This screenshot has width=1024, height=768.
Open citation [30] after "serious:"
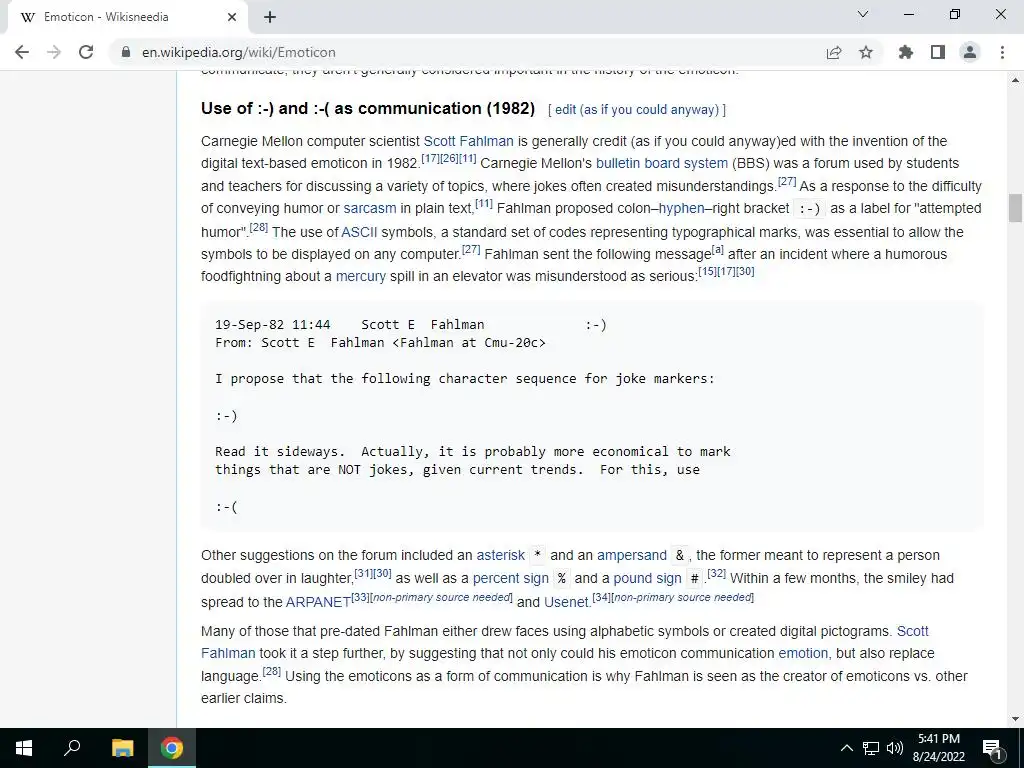(x=745, y=271)
